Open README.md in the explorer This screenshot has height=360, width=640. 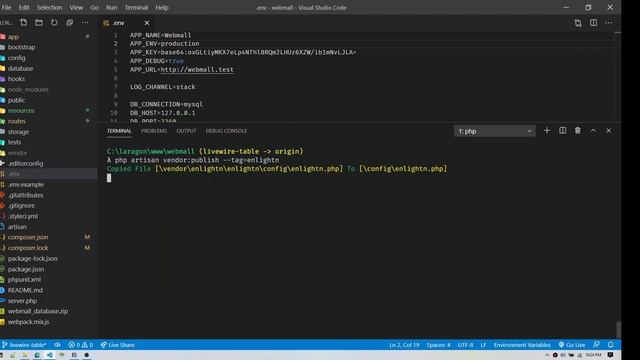[48, 290]
